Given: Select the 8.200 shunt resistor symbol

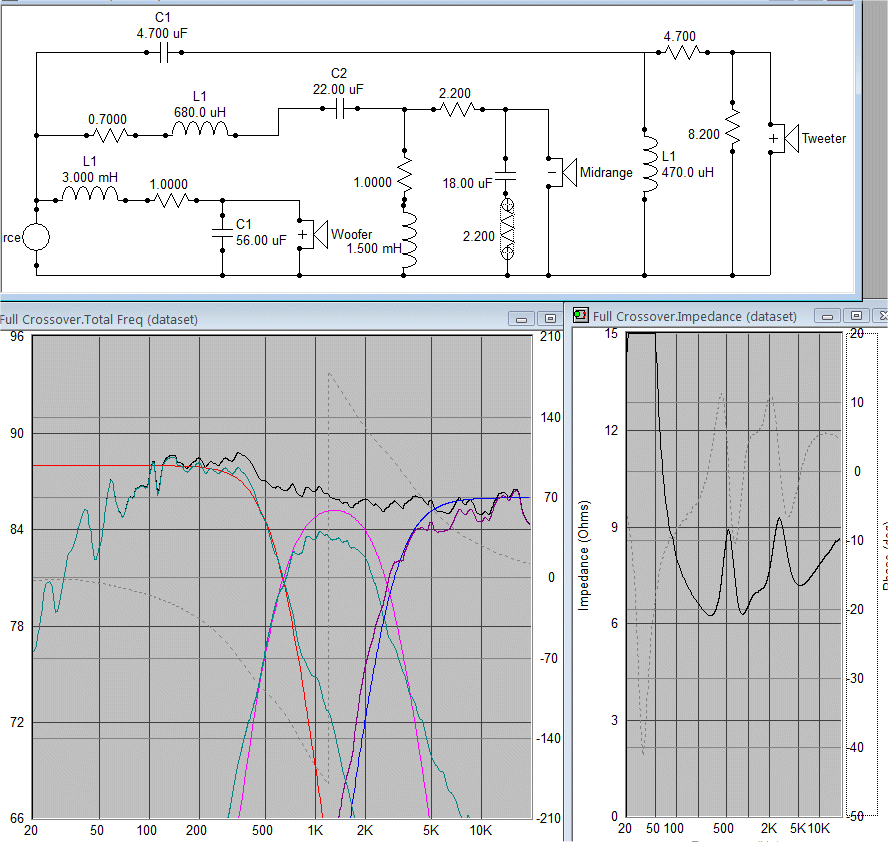Looking at the screenshot, I should click(732, 127).
